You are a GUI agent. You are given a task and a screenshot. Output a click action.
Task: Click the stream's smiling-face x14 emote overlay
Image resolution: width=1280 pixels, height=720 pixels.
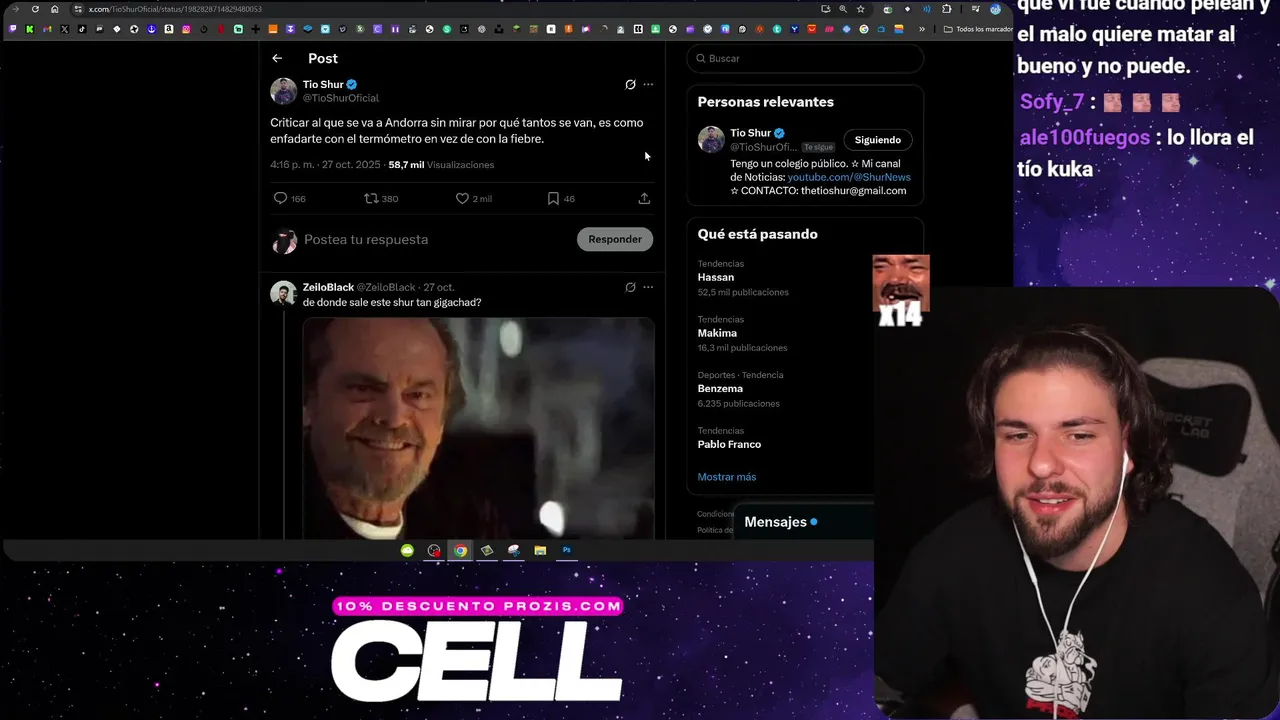(901, 291)
